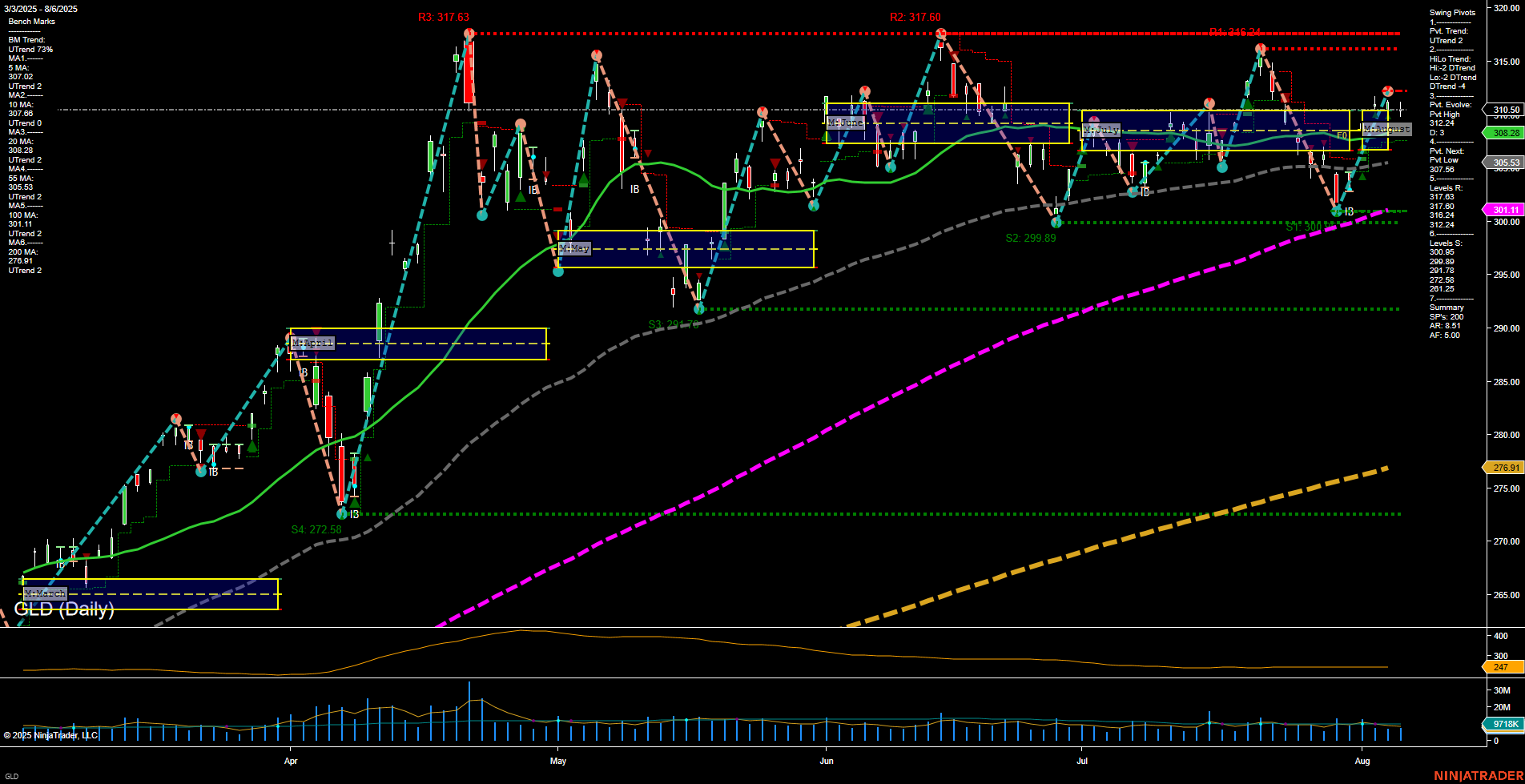Click the Jul label on time axis
Image resolution: width=1525 pixels, height=784 pixels.
(1082, 761)
